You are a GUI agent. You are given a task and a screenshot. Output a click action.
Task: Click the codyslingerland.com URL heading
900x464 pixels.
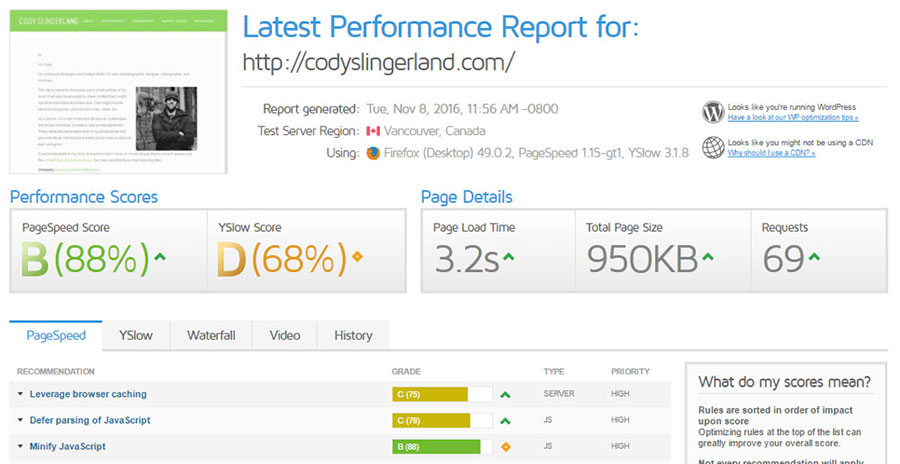coord(378,62)
